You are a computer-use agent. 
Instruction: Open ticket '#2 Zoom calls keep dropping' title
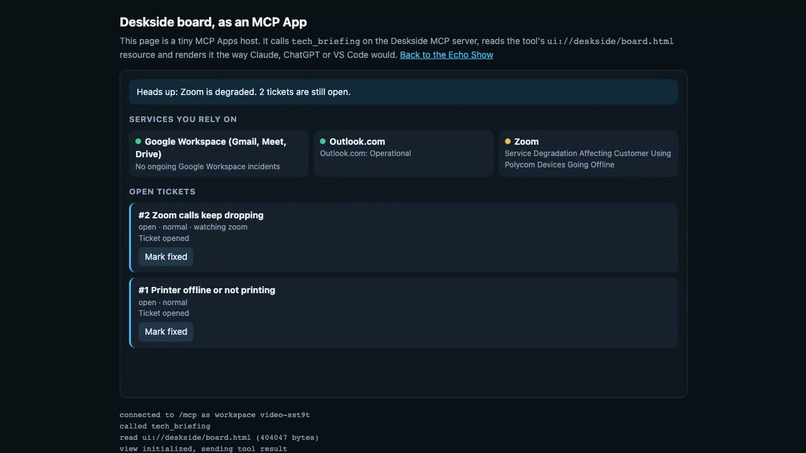[201, 215]
